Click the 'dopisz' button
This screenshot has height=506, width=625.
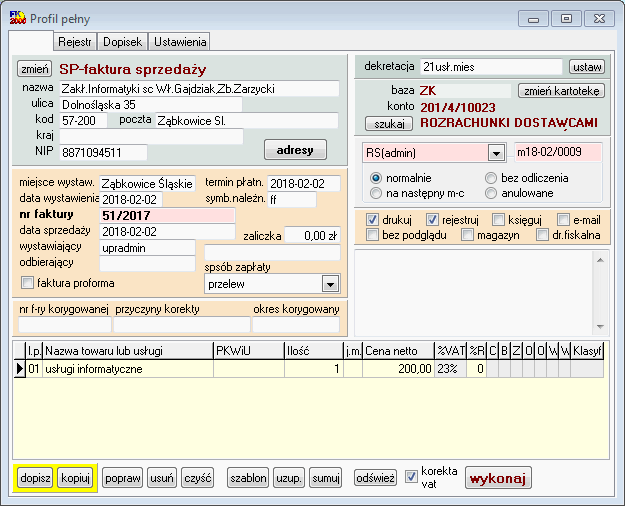(x=35, y=478)
